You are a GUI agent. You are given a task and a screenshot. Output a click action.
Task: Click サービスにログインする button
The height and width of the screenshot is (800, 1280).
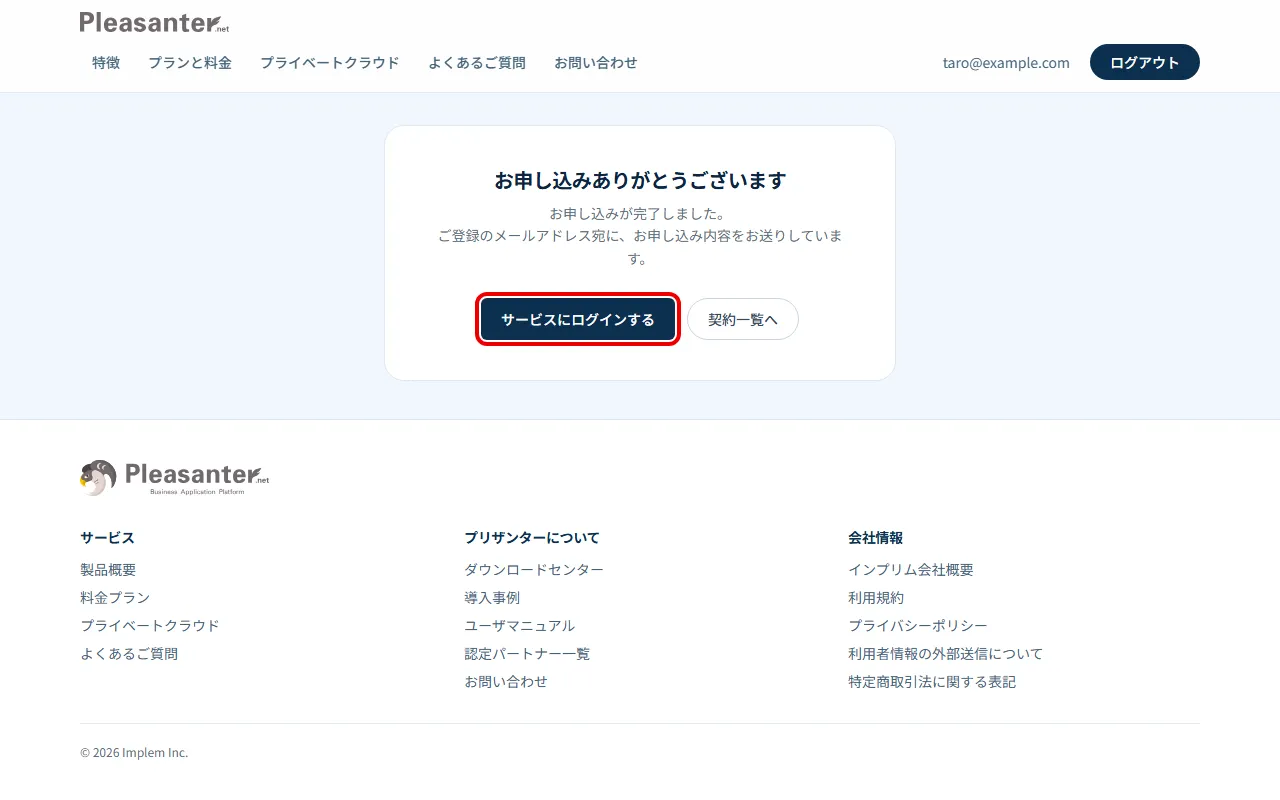(x=578, y=319)
